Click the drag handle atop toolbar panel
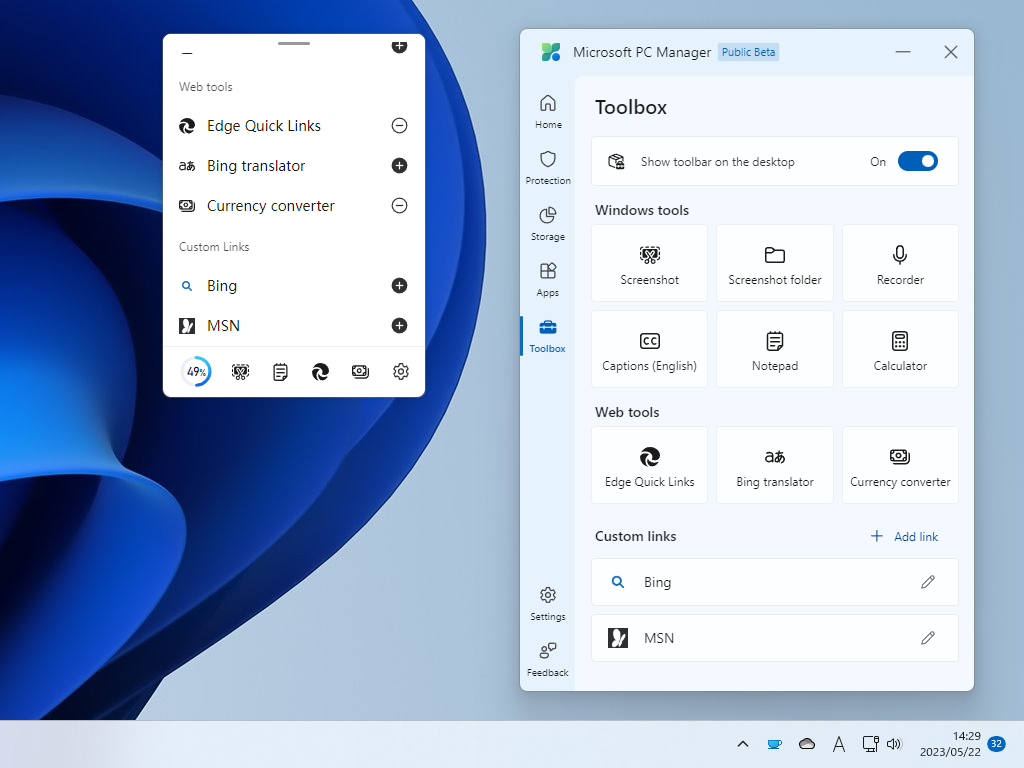This screenshot has width=1024, height=768. 294,43
